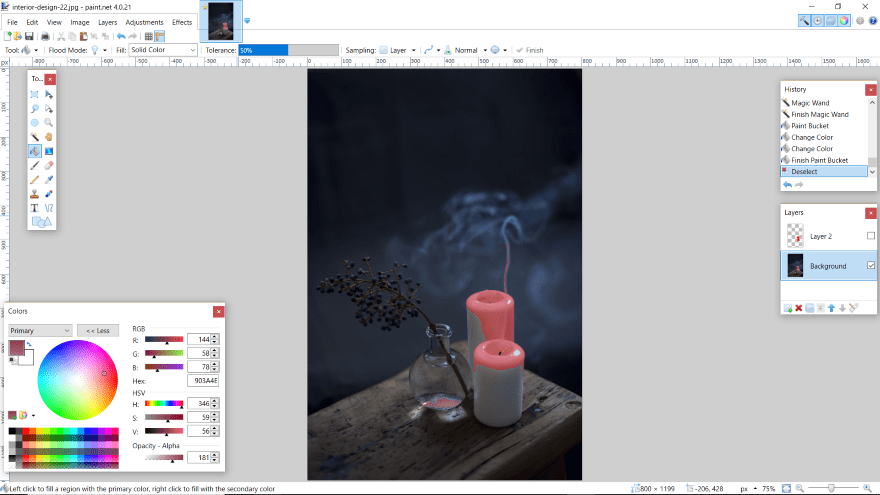
Task: Select the Eraser tool
Action: coord(48,165)
